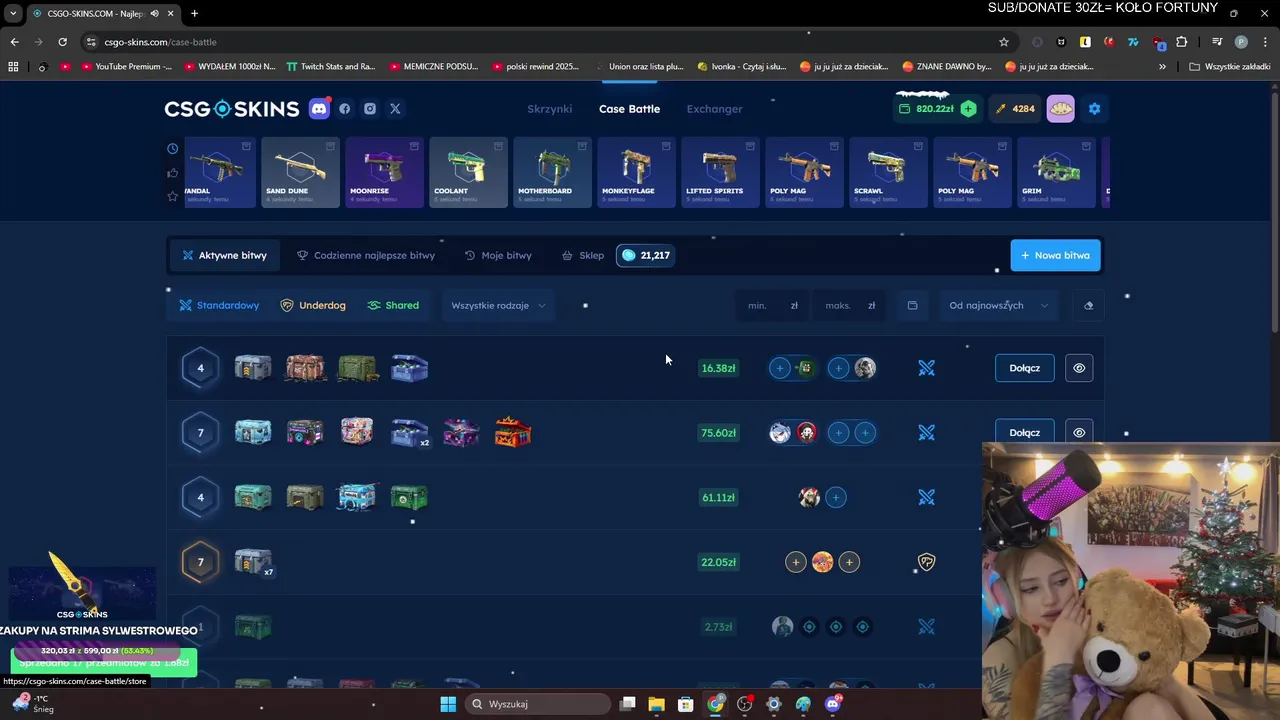Open the Case Battle menu item
The height and width of the screenshot is (720, 1280).
click(x=629, y=109)
